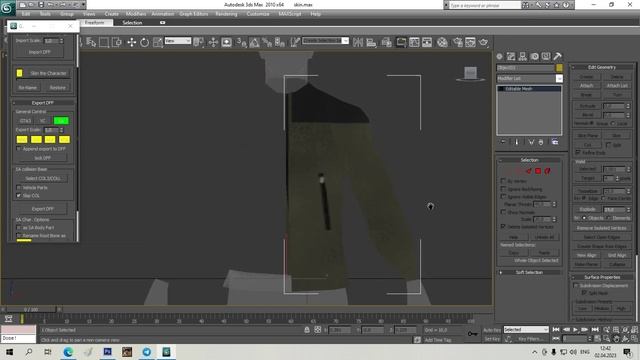Screen dimensions: 640x360
Task: Click the ViewCube in the viewport
Action: click(470, 74)
